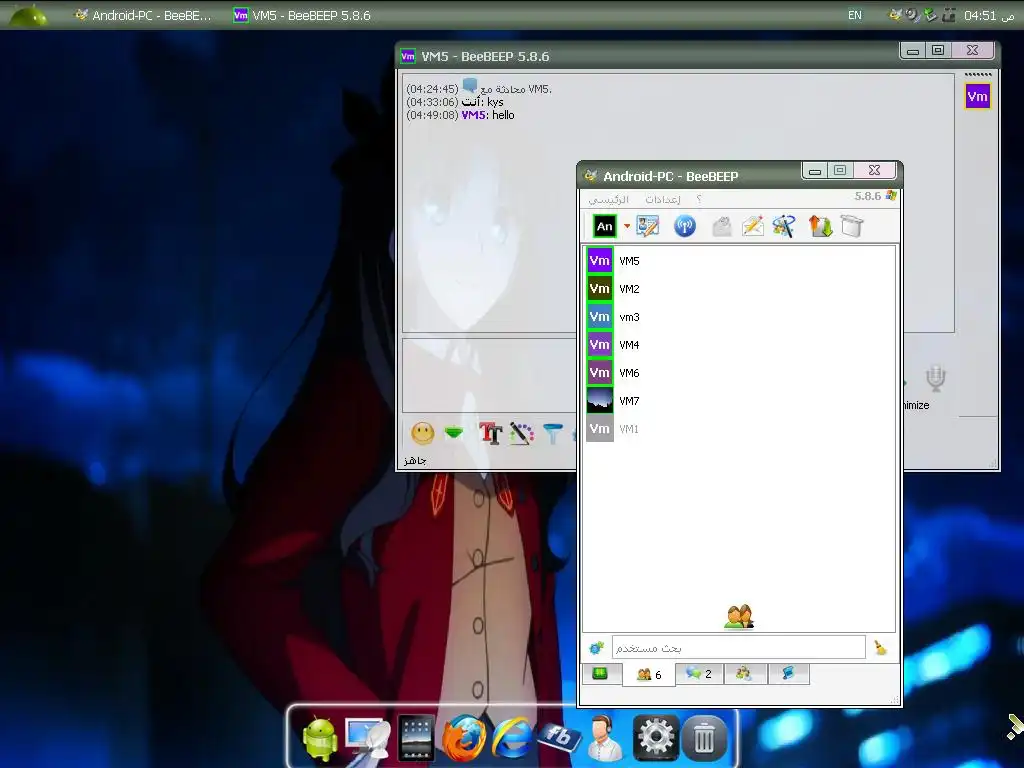Clear the search with the broom icon
The width and height of the screenshot is (1024, 768).
pos(881,648)
